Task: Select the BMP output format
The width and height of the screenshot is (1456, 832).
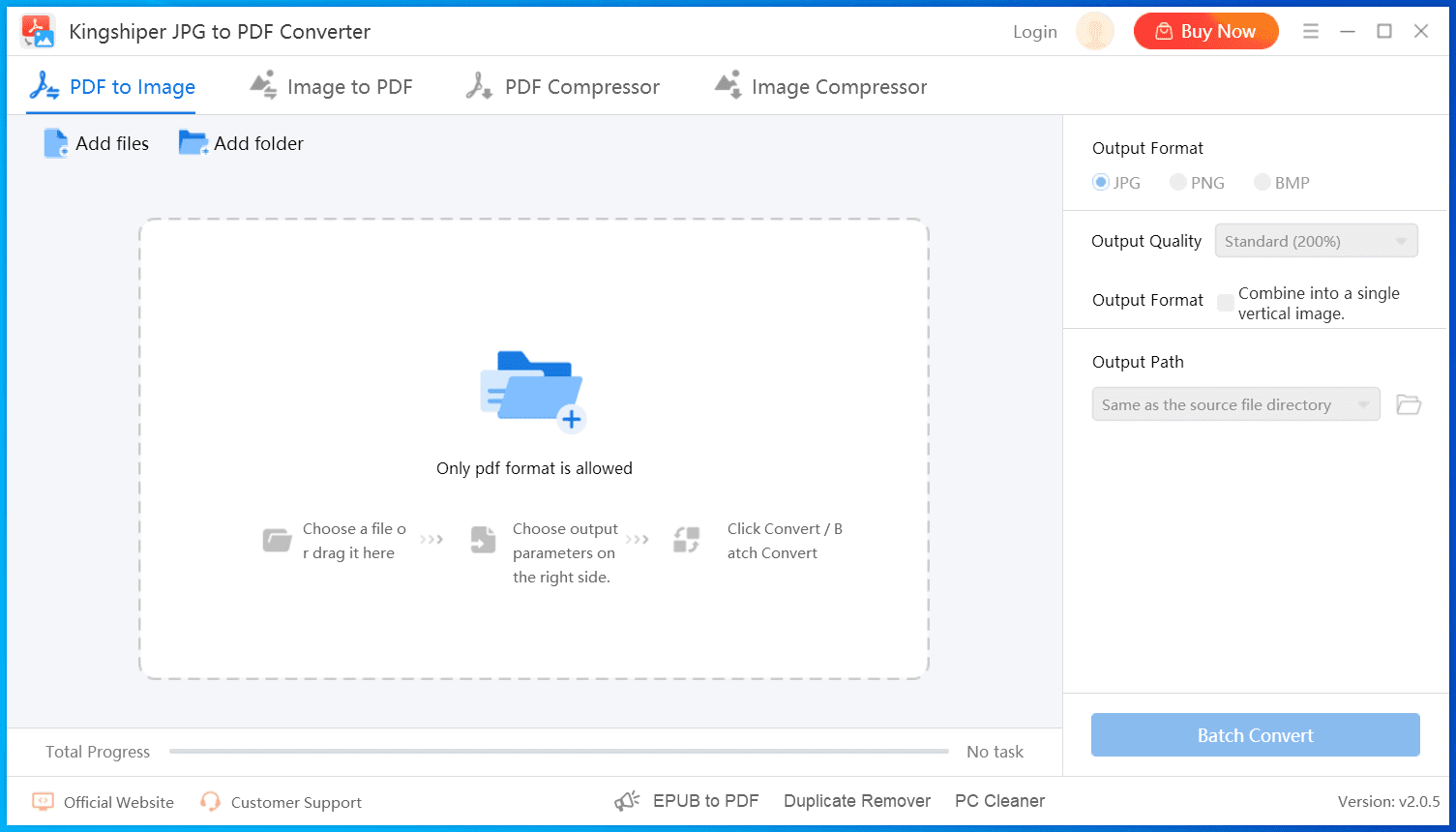Action: [x=1263, y=182]
